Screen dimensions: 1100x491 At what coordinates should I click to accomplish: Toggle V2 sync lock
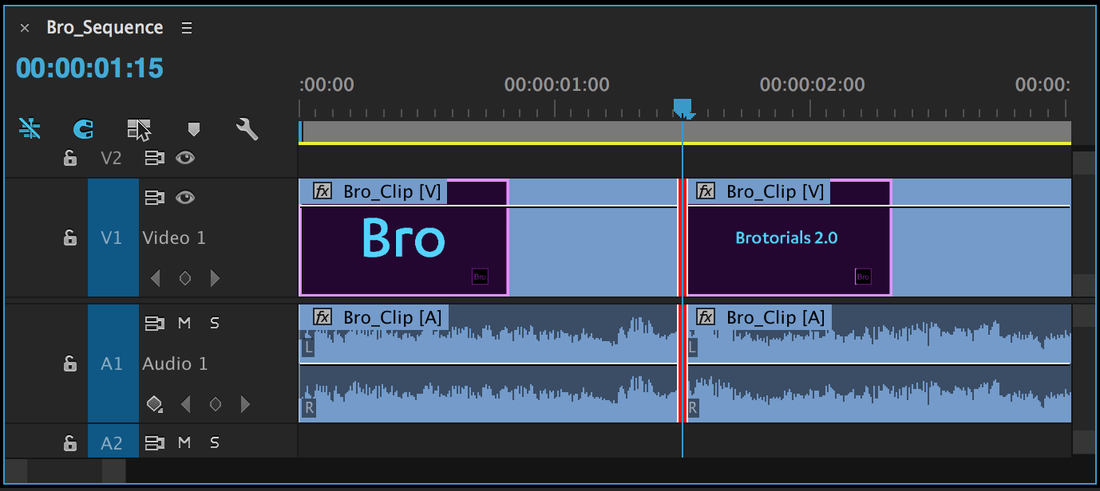[x=154, y=159]
